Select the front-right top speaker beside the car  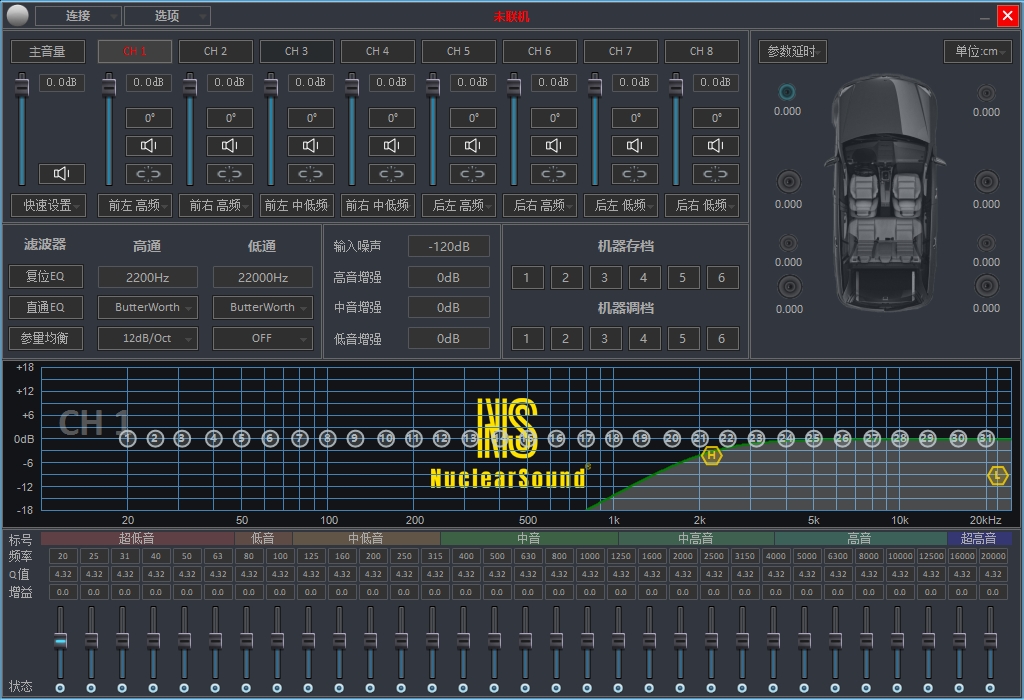point(986,93)
